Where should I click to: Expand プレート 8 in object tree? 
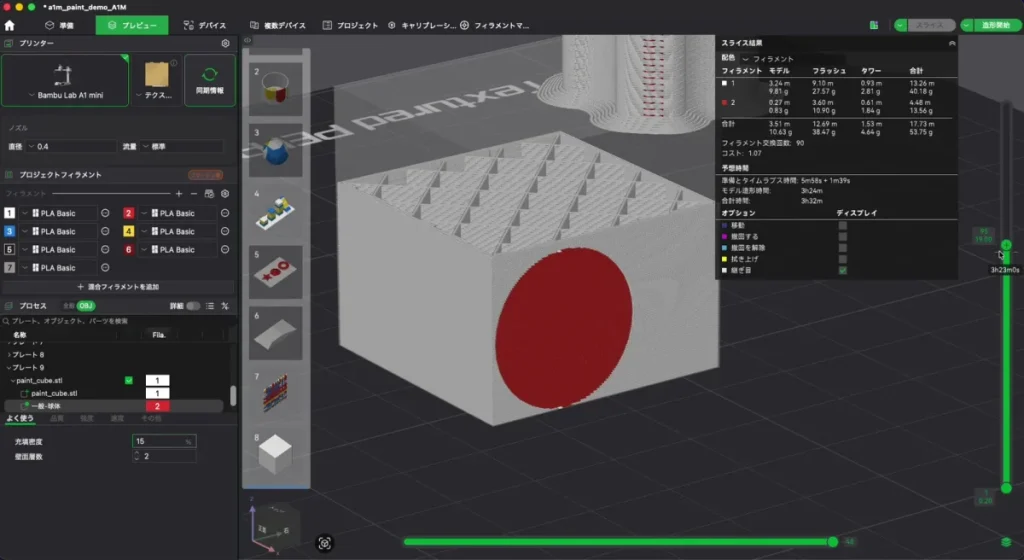(x=9, y=355)
